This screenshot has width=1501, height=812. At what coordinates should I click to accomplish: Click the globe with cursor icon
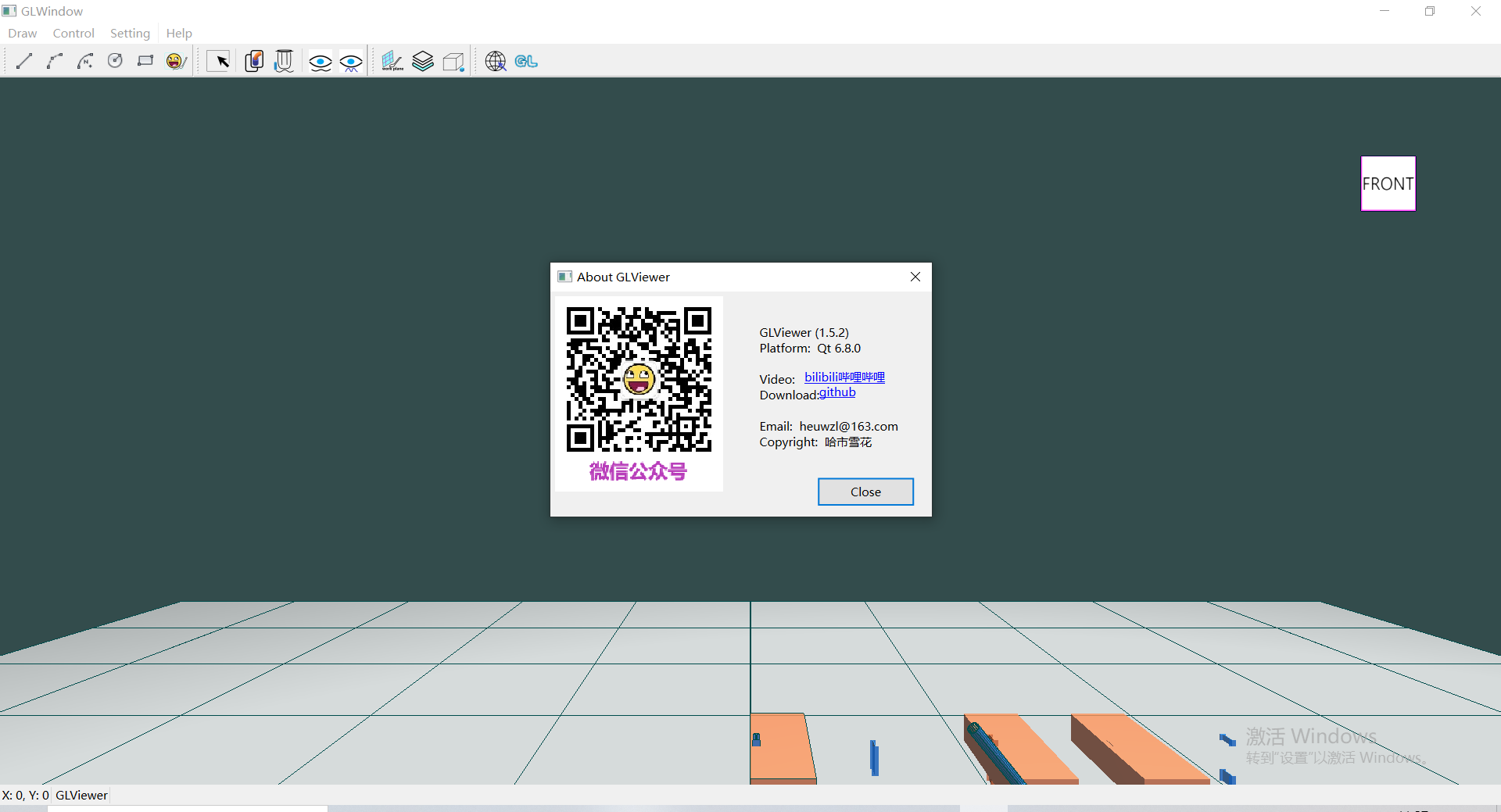coord(496,61)
